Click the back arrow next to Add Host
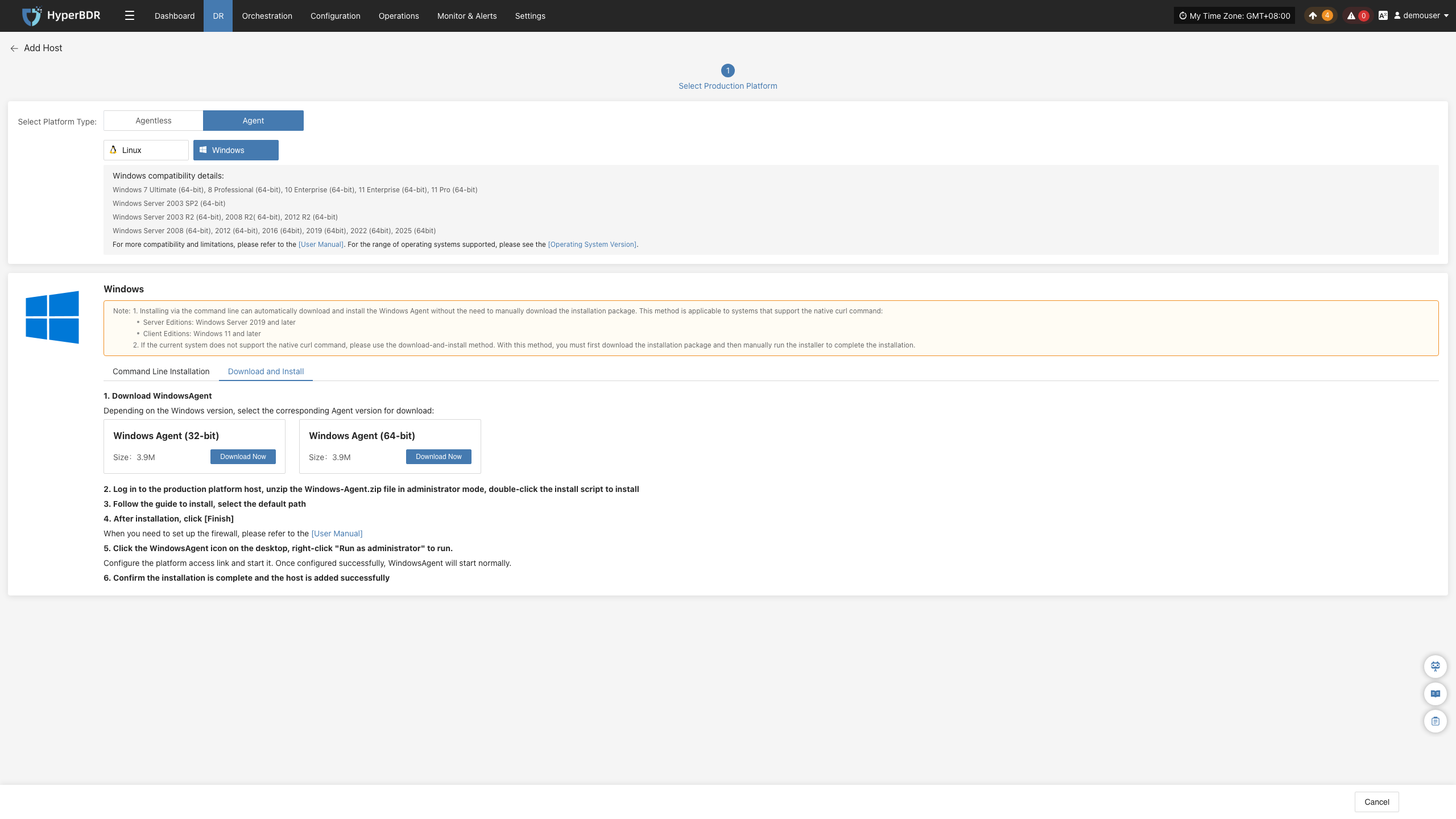 14,48
